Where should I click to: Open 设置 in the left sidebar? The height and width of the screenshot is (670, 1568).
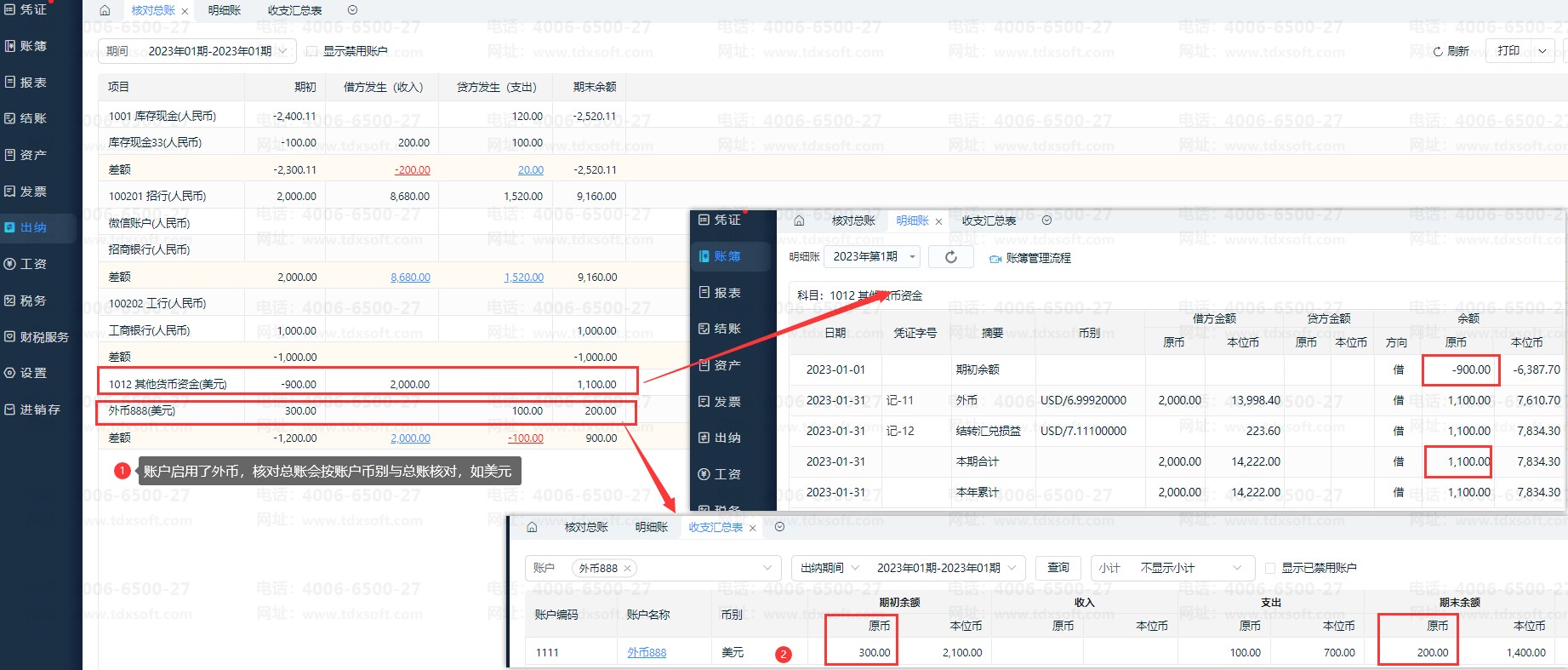[x=33, y=373]
